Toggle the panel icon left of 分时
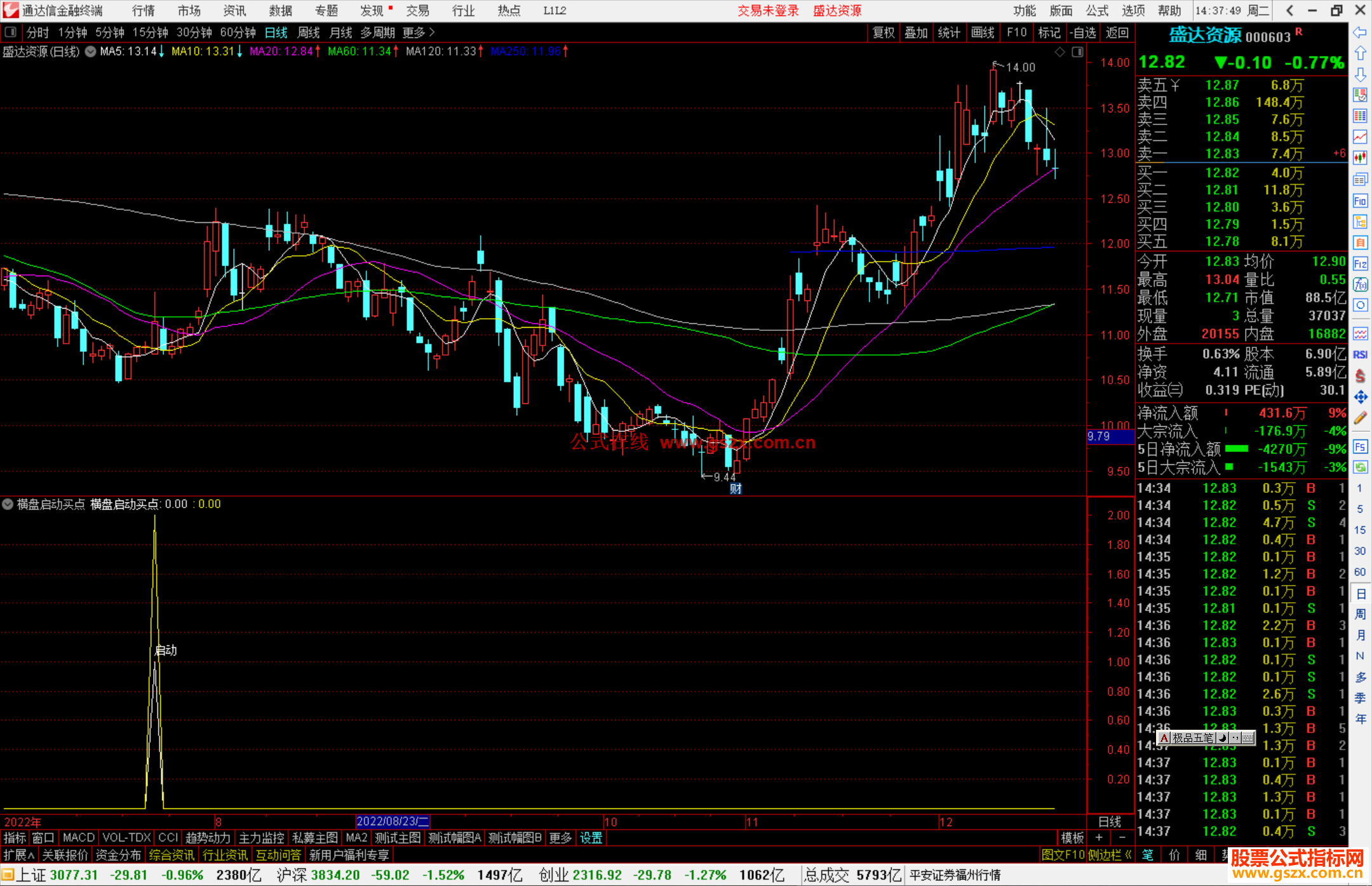Viewport: 1372px width, 886px height. pyautogui.click(x=10, y=32)
